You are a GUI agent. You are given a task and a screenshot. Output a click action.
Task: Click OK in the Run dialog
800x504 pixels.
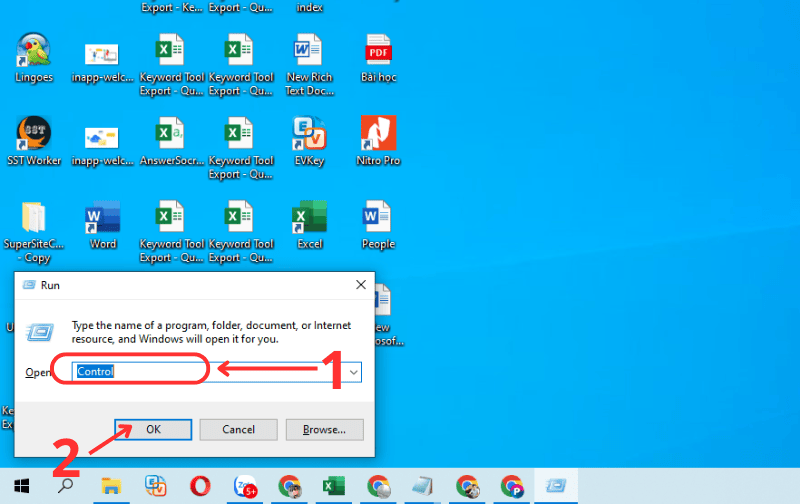152,429
